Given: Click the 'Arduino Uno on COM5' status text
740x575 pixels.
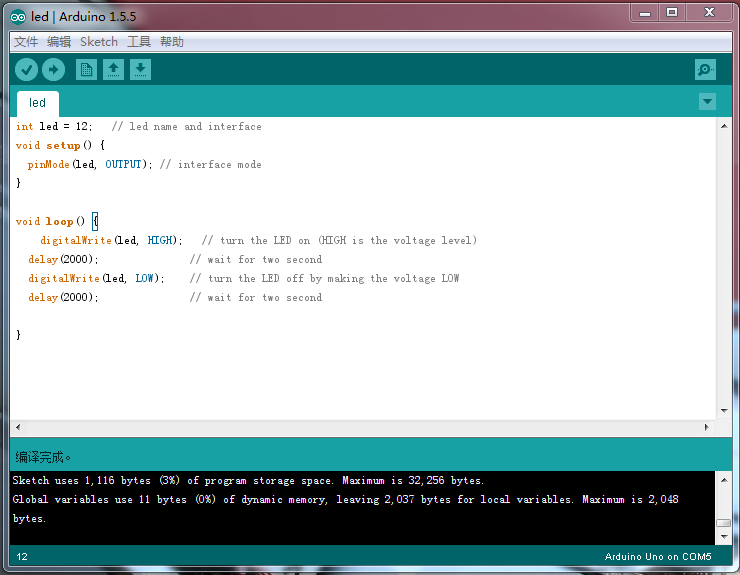Looking at the screenshot, I should (x=658, y=557).
